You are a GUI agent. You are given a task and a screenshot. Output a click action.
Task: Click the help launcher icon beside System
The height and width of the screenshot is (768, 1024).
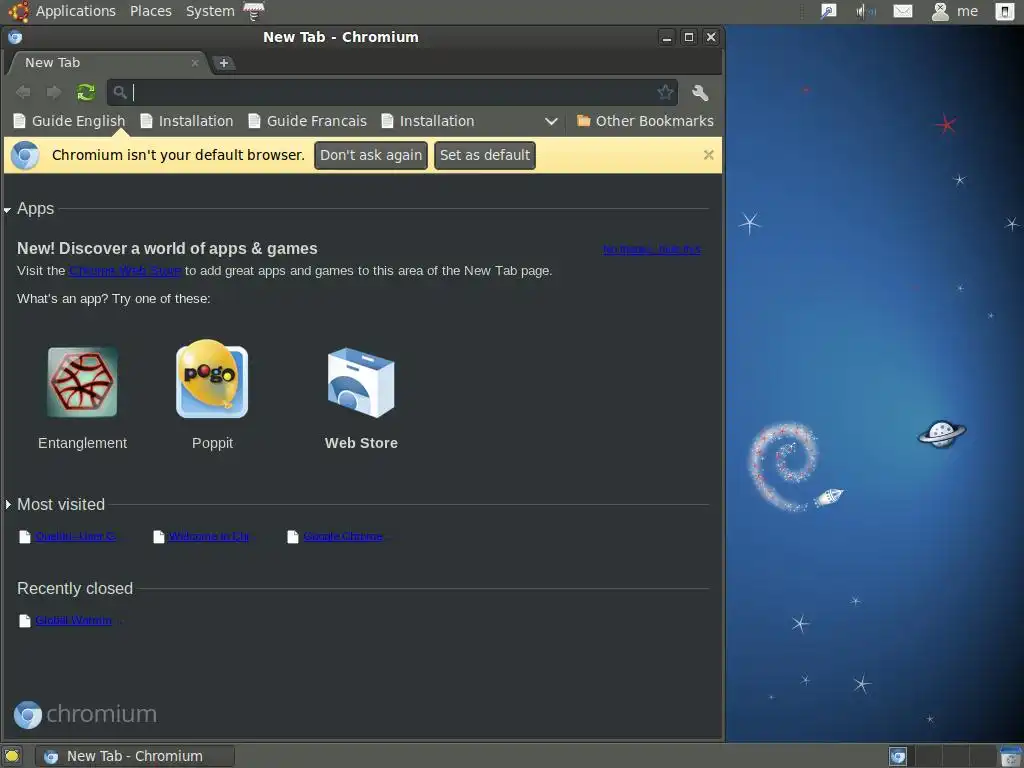click(x=253, y=11)
